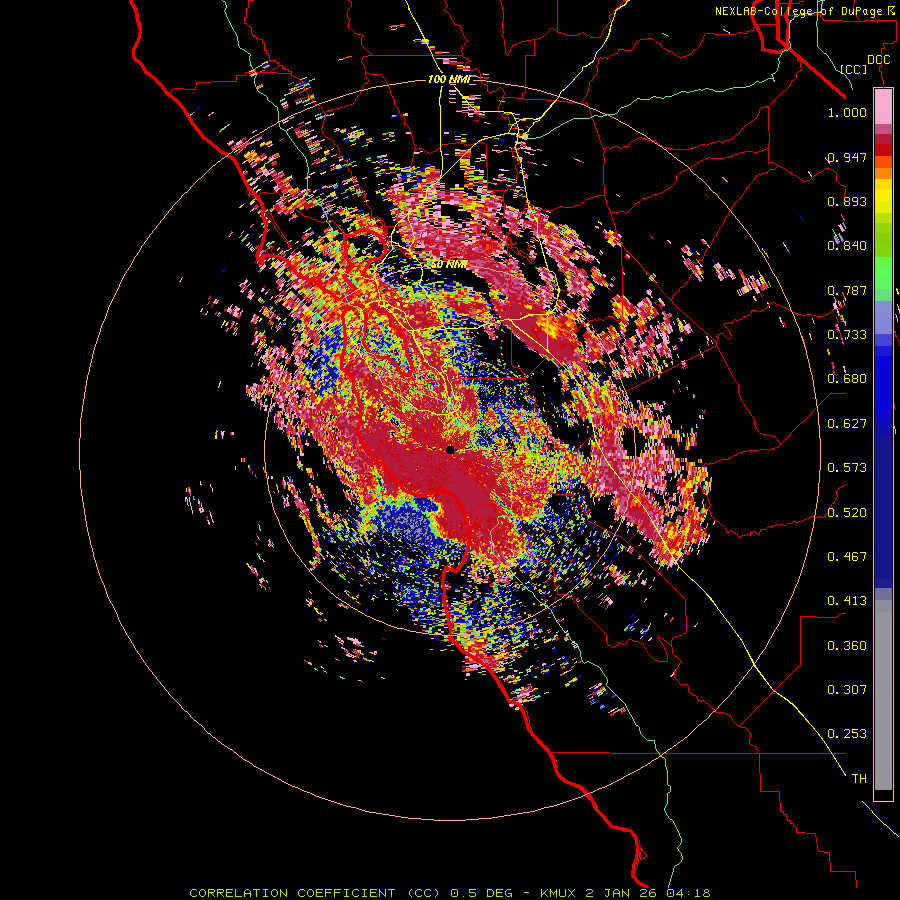Select the 0.520 legend value
900x900 pixels.
847,513
